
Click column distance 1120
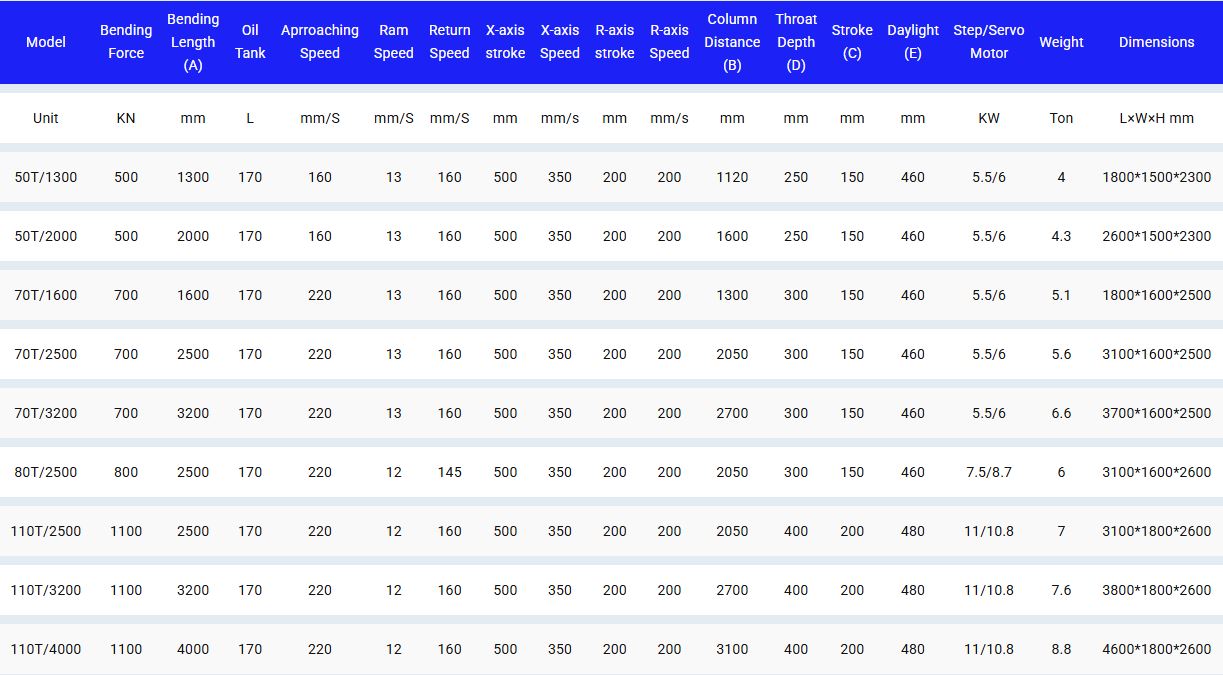732,177
